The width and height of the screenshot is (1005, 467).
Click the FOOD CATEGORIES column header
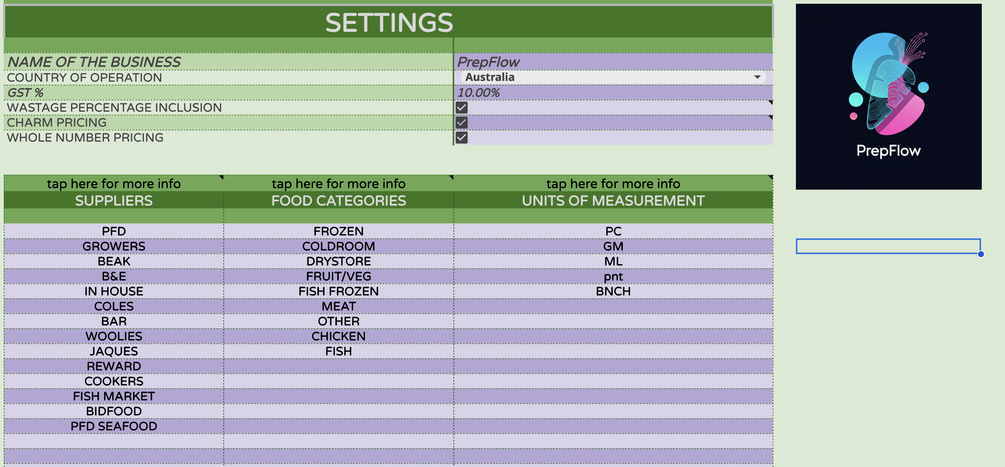pyautogui.click(x=338, y=201)
